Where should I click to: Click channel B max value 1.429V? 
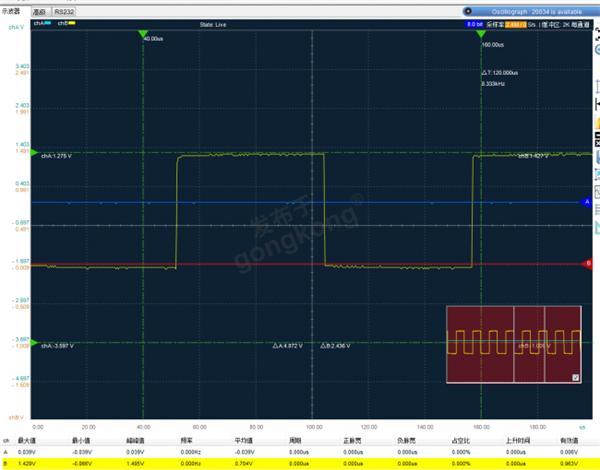coord(26,463)
